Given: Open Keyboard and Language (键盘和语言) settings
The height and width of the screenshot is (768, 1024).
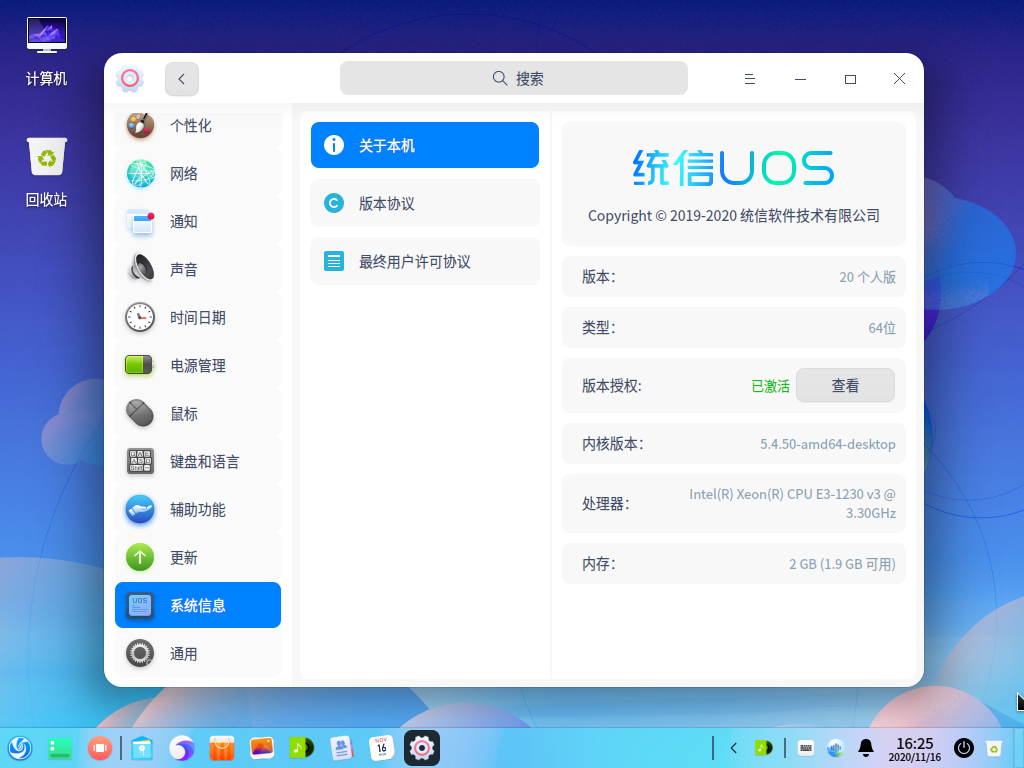Looking at the screenshot, I should pos(198,462).
